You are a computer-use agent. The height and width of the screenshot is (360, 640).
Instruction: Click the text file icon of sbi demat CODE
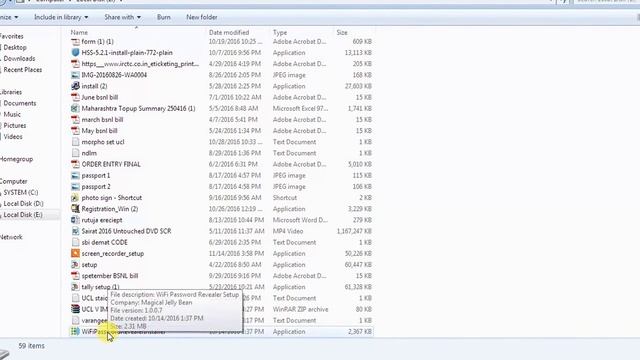tap(75, 242)
